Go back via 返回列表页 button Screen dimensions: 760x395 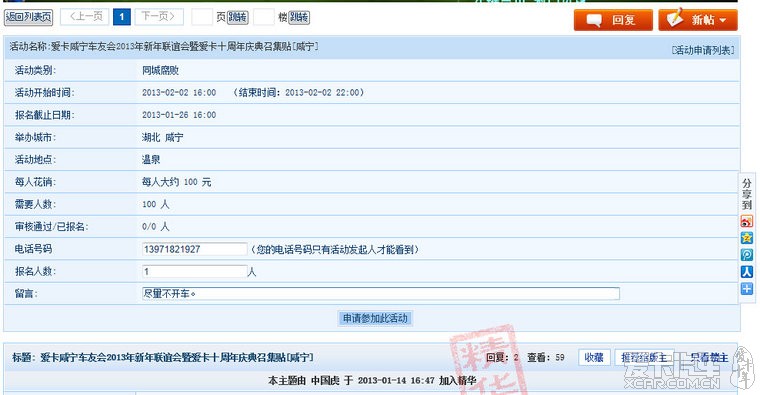pos(29,17)
